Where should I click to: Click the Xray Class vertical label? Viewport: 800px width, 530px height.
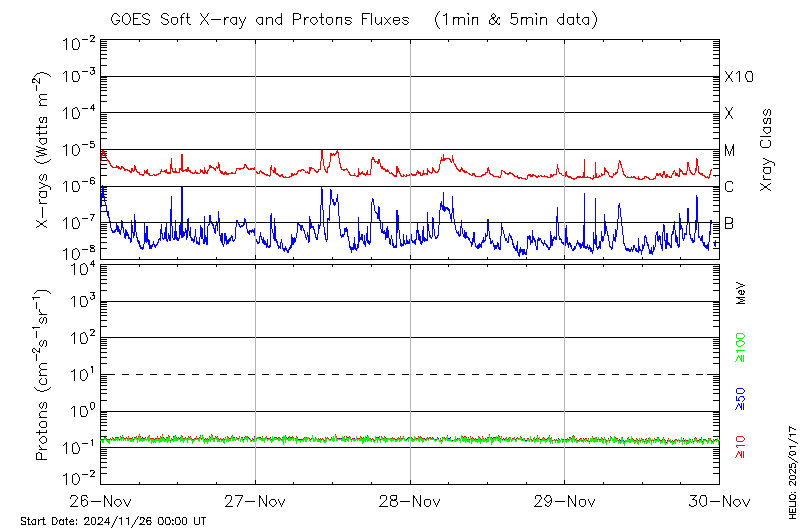pyautogui.click(x=767, y=150)
